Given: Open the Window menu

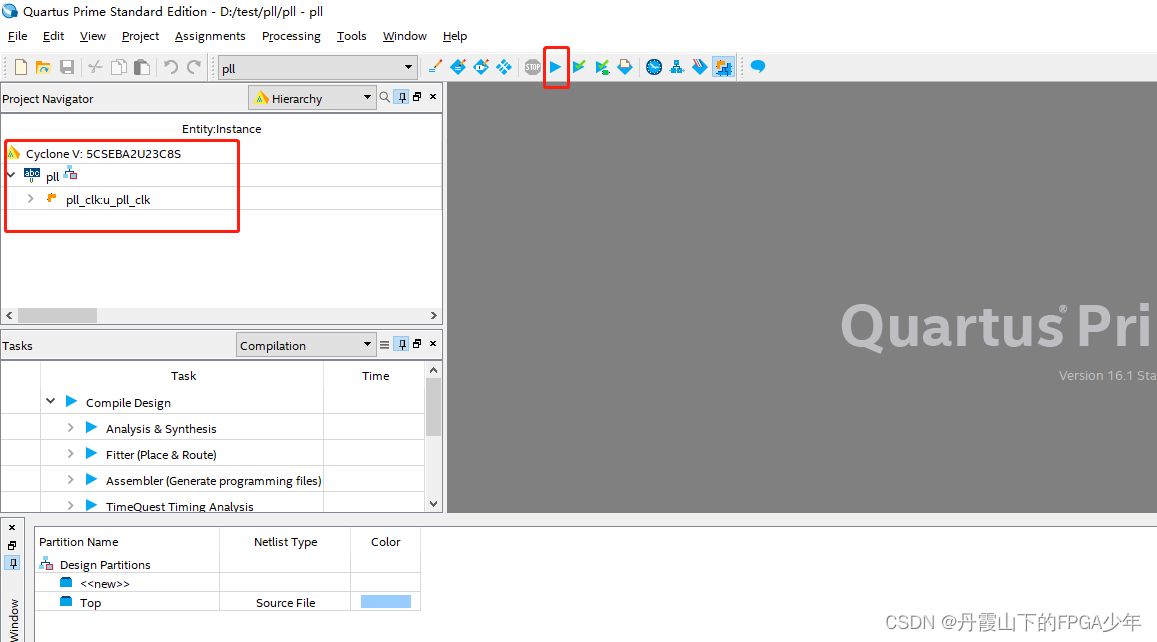Looking at the screenshot, I should coord(404,36).
